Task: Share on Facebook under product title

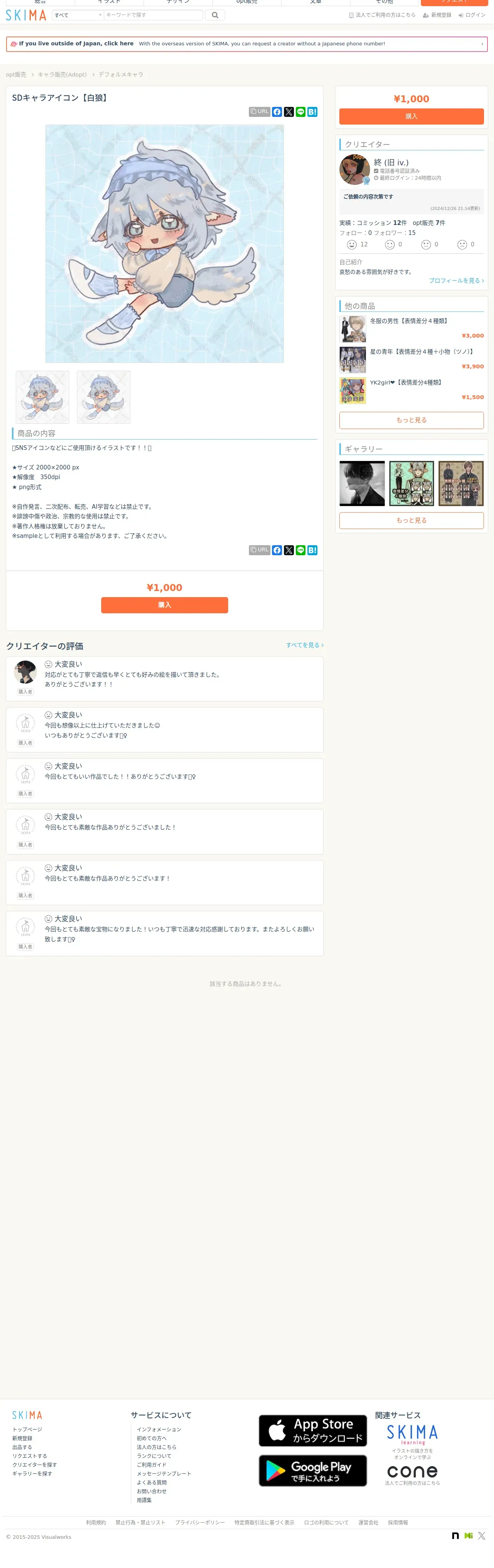Action: (x=277, y=112)
